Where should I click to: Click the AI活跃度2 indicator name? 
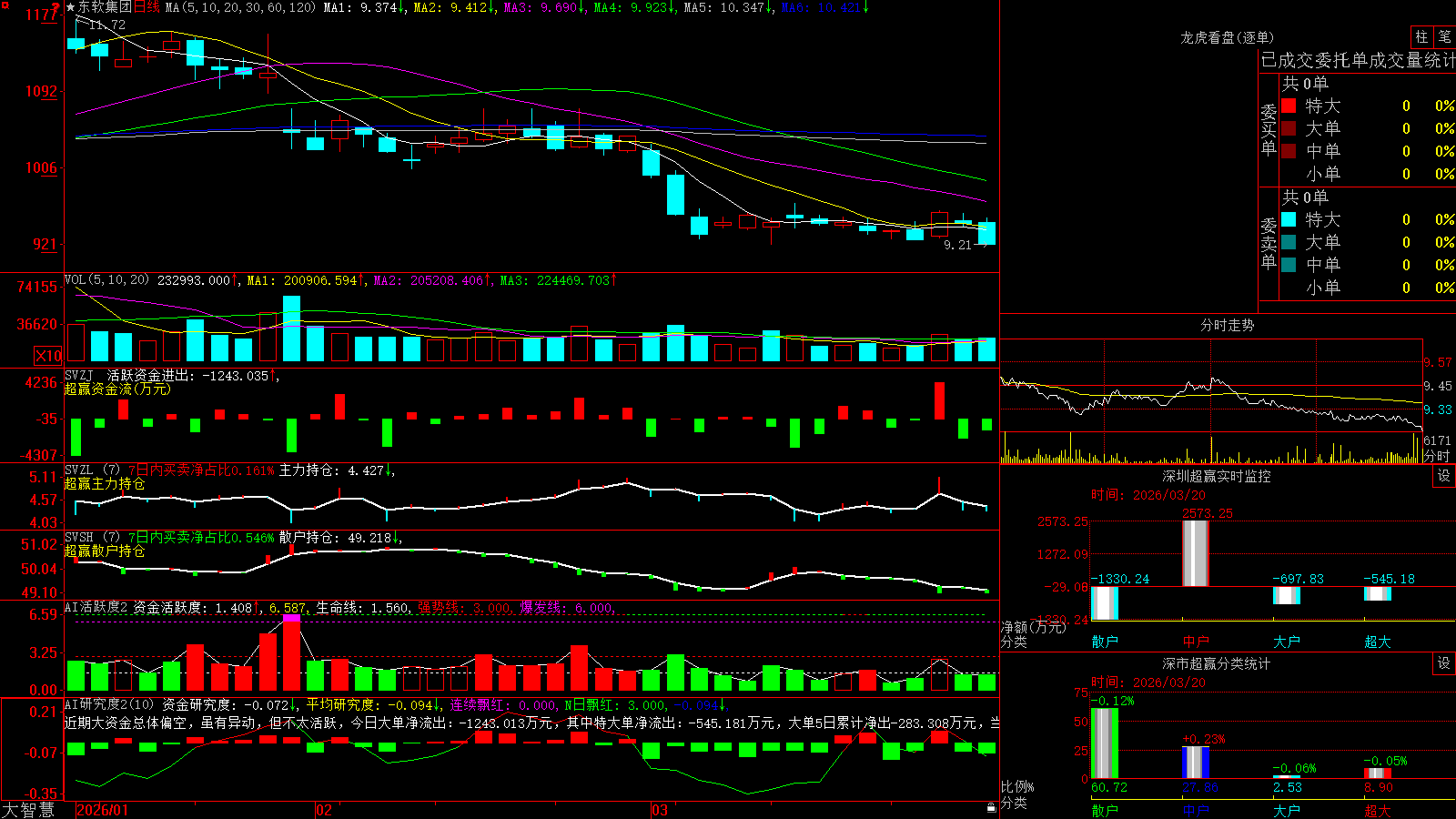pyautogui.click(x=96, y=607)
